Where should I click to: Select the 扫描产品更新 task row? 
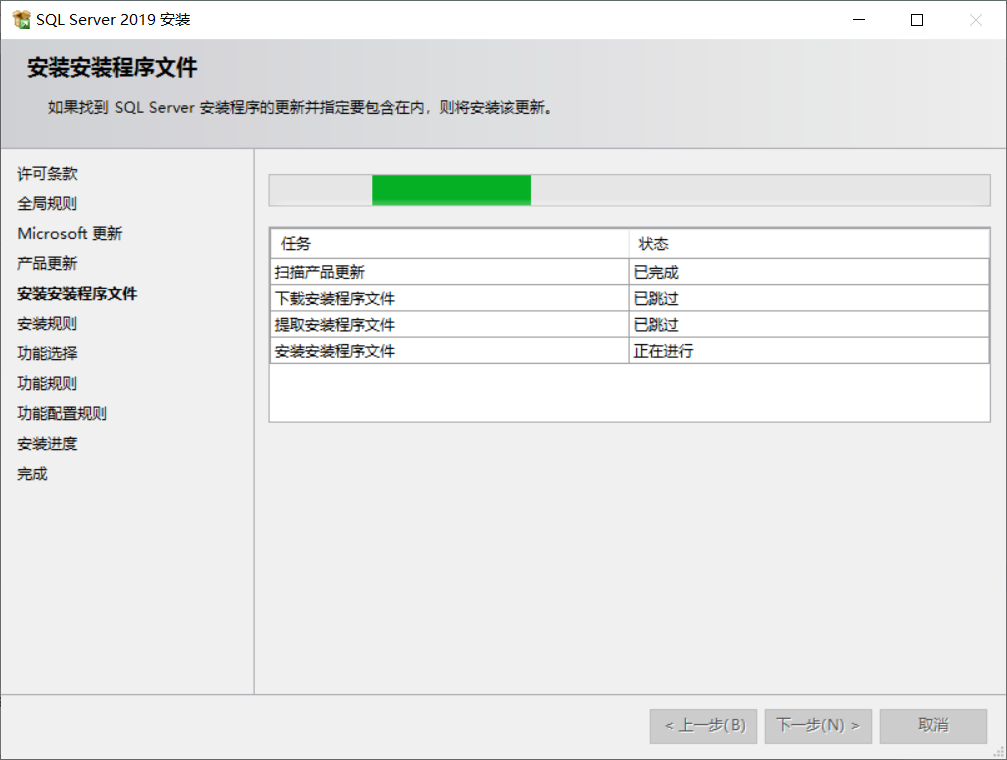pyautogui.click(x=629, y=272)
